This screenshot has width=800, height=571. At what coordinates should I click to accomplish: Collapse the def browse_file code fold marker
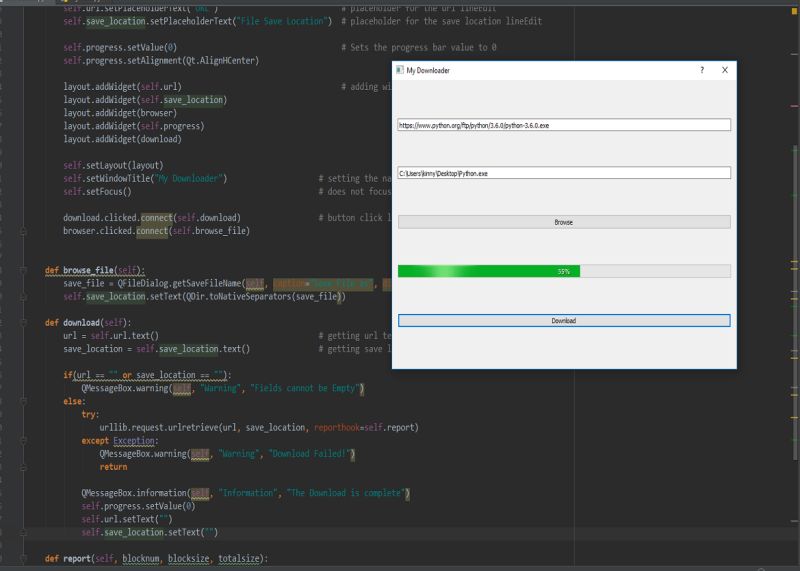coord(23,270)
